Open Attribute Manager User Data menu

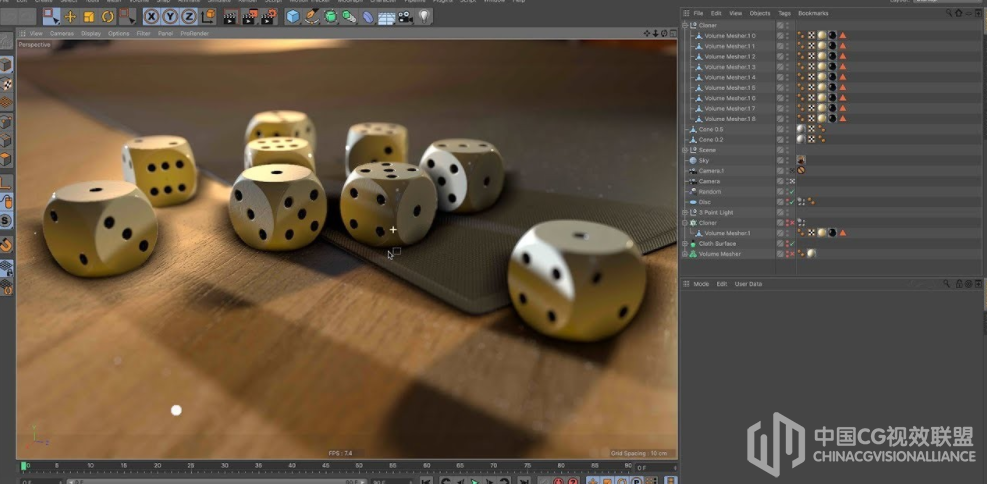click(x=748, y=284)
